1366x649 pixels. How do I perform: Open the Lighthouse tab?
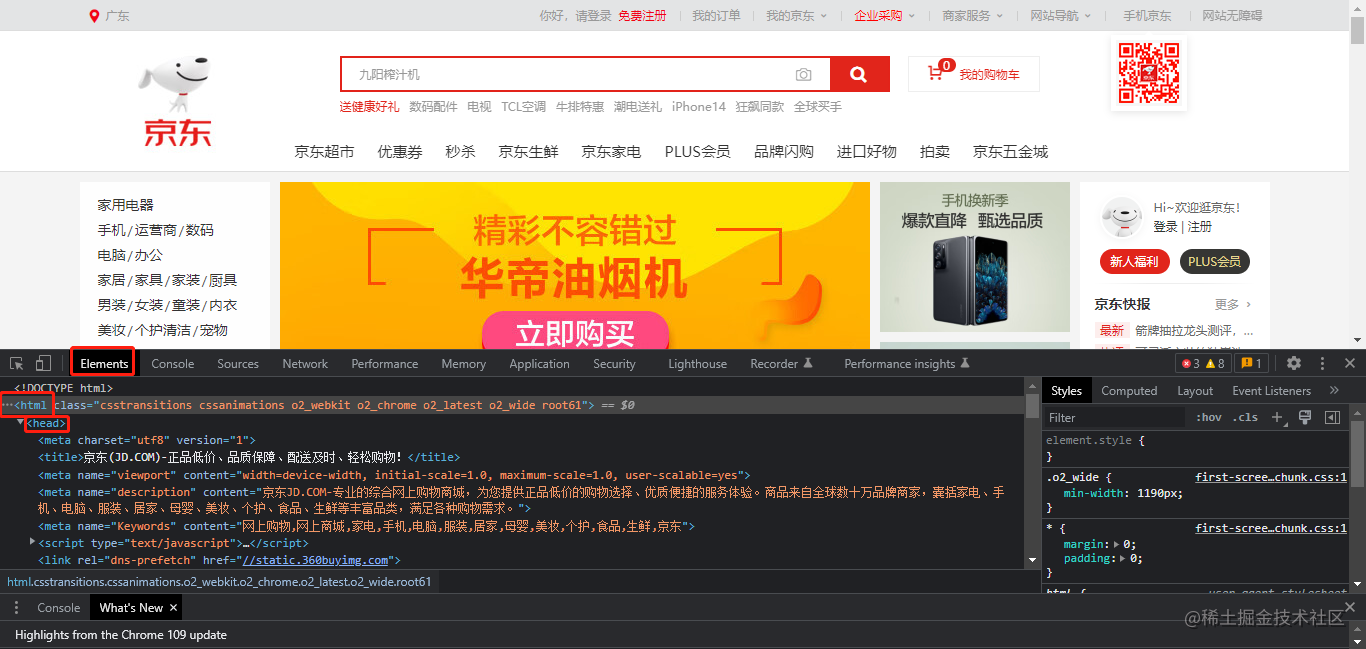697,363
